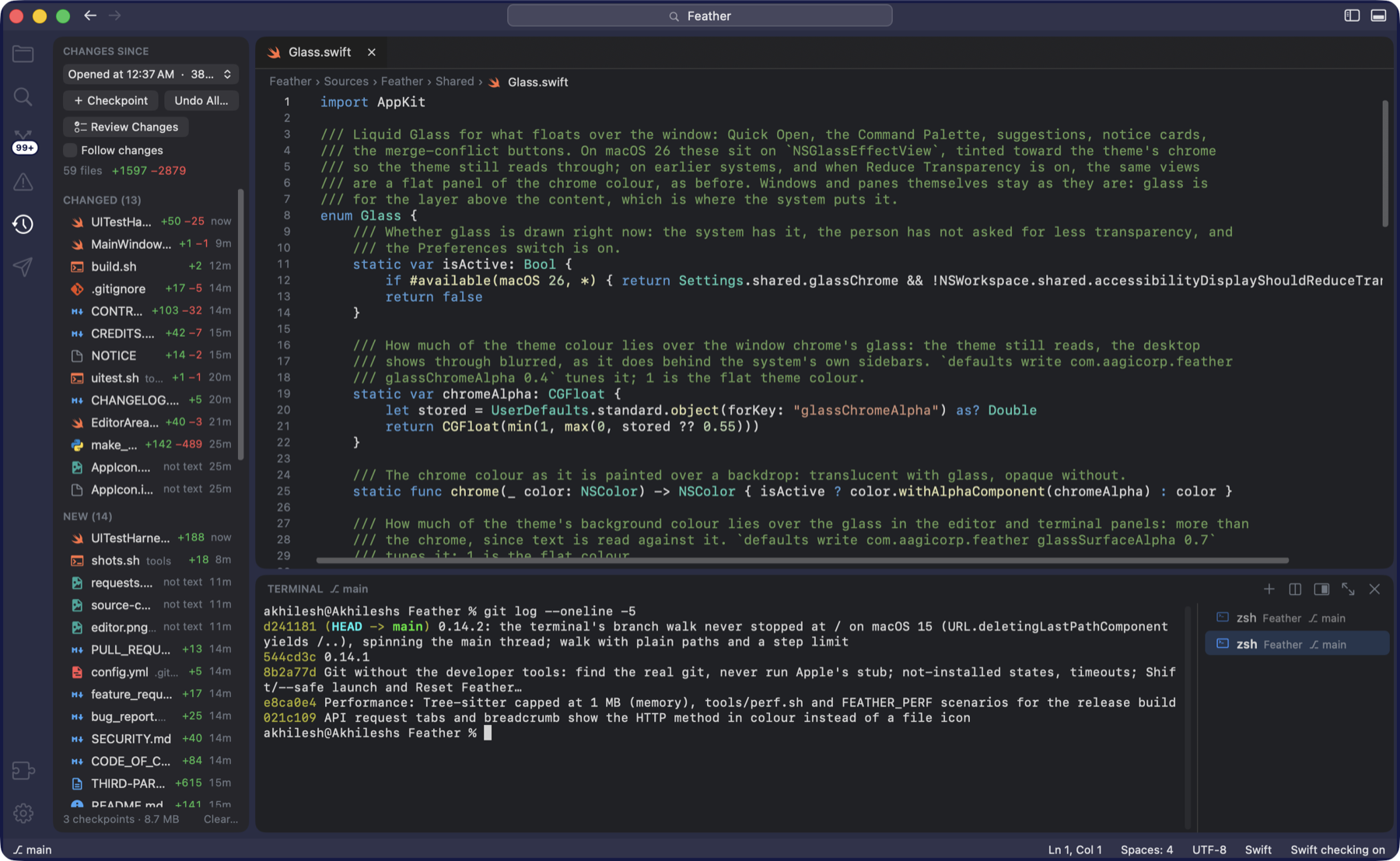1400x861 pixels.
Task: Open the Undo All... menu button
Action: [x=201, y=100]
